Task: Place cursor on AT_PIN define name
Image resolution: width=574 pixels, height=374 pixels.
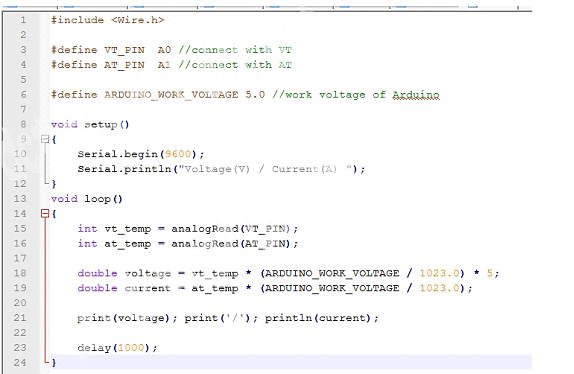Action: click(124, 65)
